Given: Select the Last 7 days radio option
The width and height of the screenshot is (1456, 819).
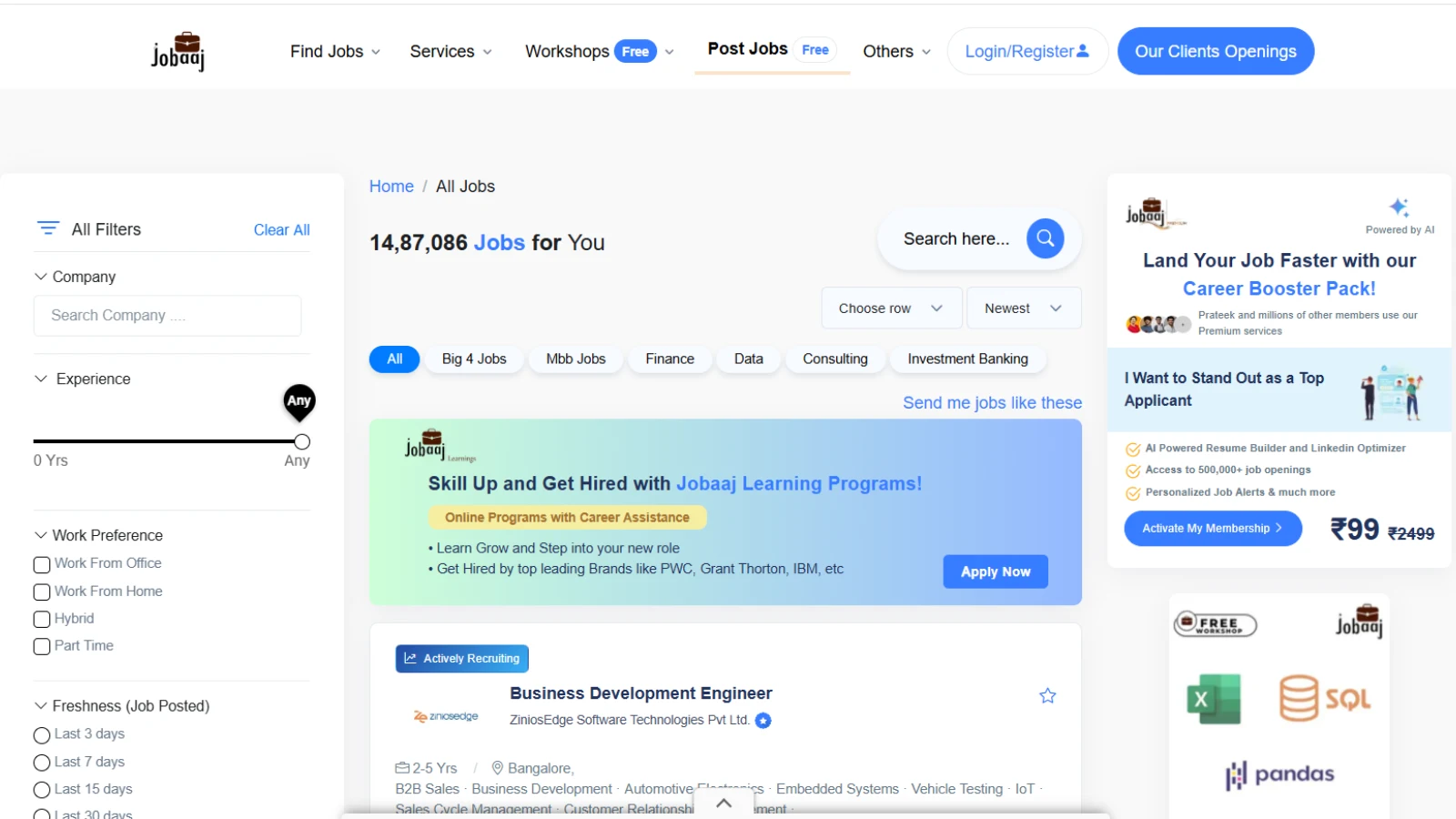Looking at the screenshot, I should click(x=42, y=763).
